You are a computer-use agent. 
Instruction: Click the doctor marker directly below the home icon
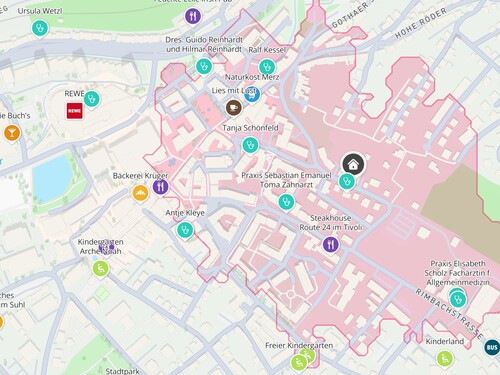347,182
